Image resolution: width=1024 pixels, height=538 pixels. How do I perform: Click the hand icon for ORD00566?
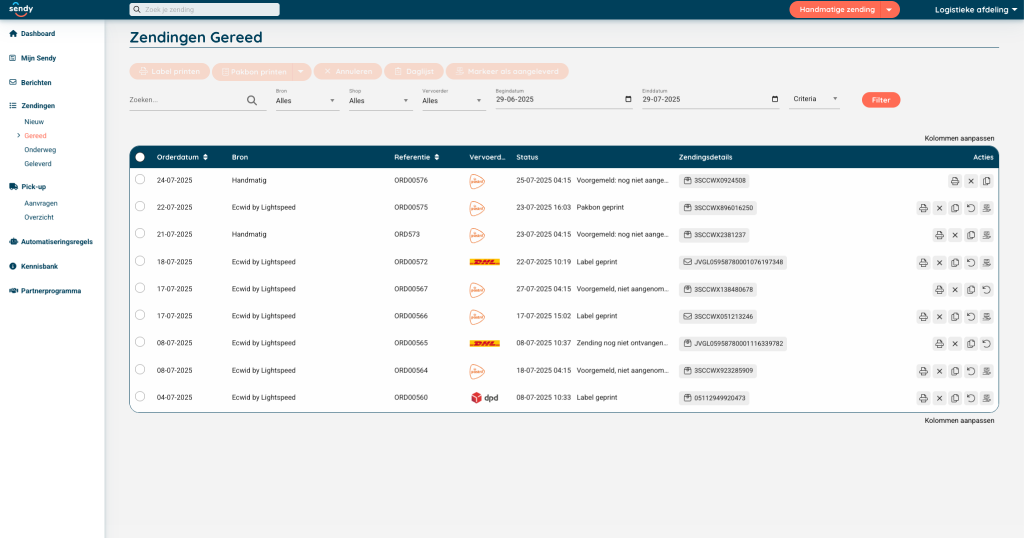[x=987, y=317]
